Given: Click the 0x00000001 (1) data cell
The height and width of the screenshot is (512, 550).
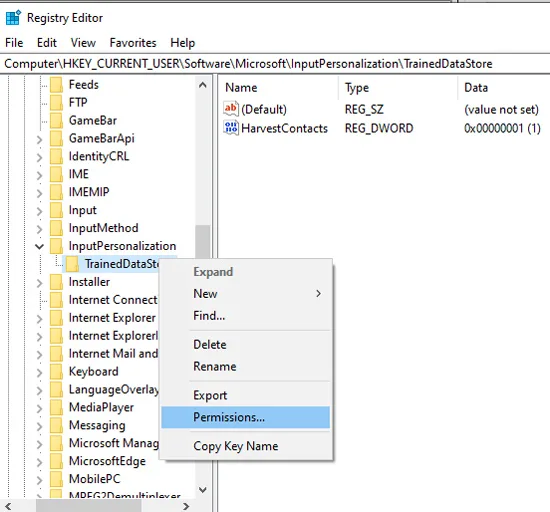Looking at the screenshot, I should point(502,128).
